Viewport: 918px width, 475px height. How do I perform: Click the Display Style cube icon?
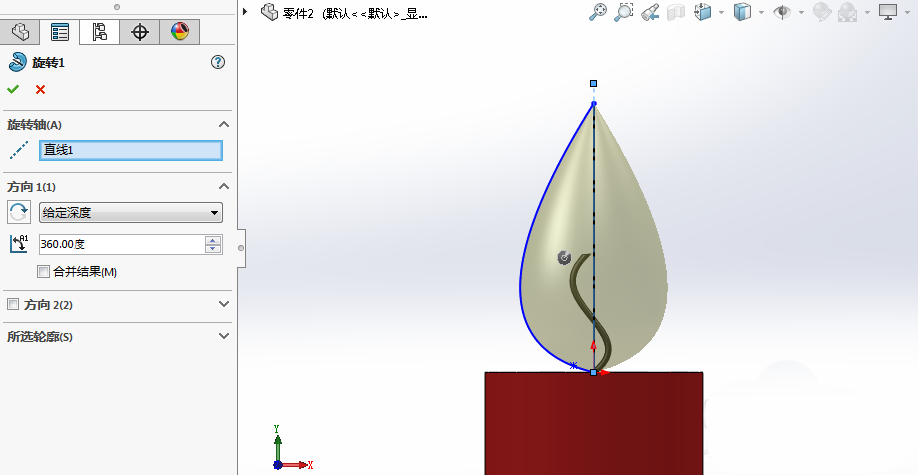[742, 12]
